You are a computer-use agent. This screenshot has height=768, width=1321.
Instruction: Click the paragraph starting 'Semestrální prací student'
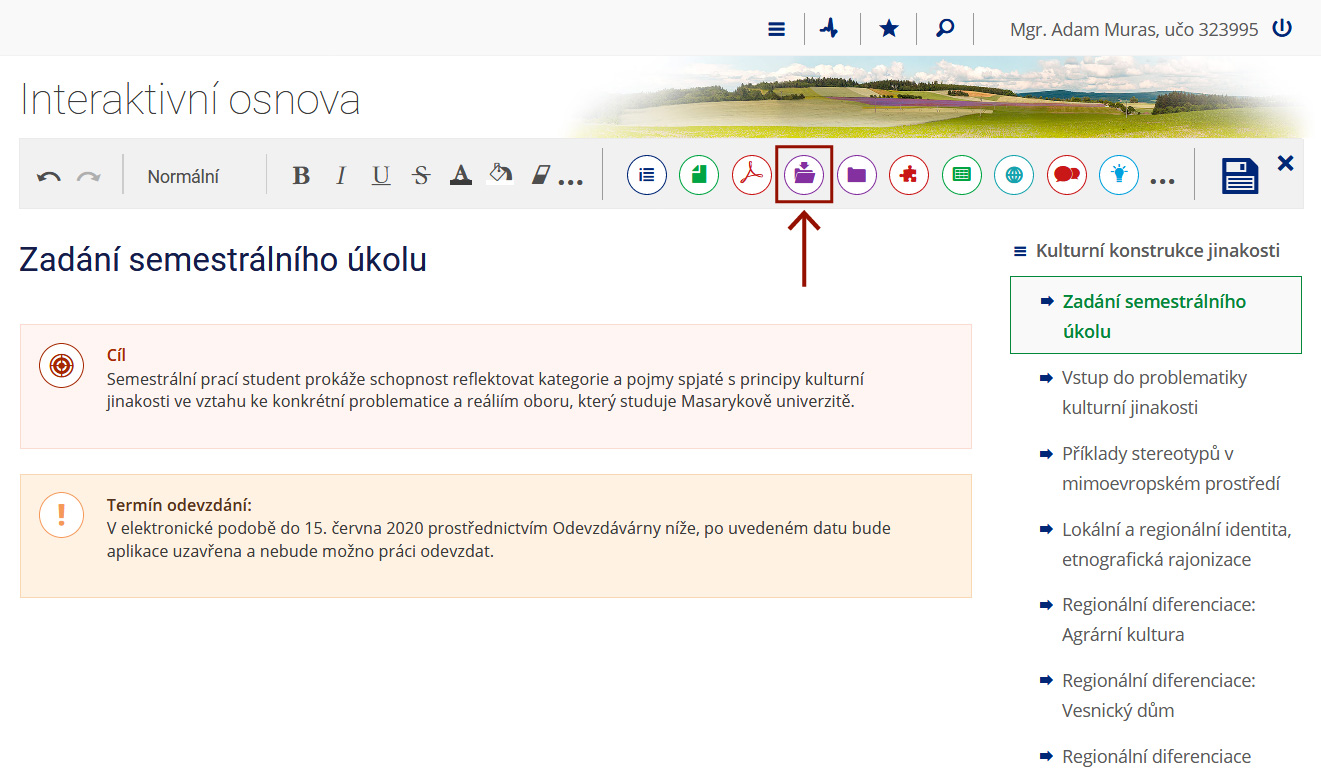(485, 391)
